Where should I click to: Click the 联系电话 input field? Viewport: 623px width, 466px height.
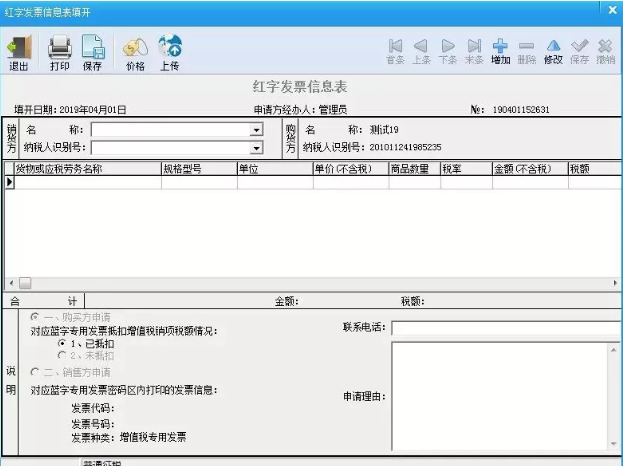click(x=505, y=327)
